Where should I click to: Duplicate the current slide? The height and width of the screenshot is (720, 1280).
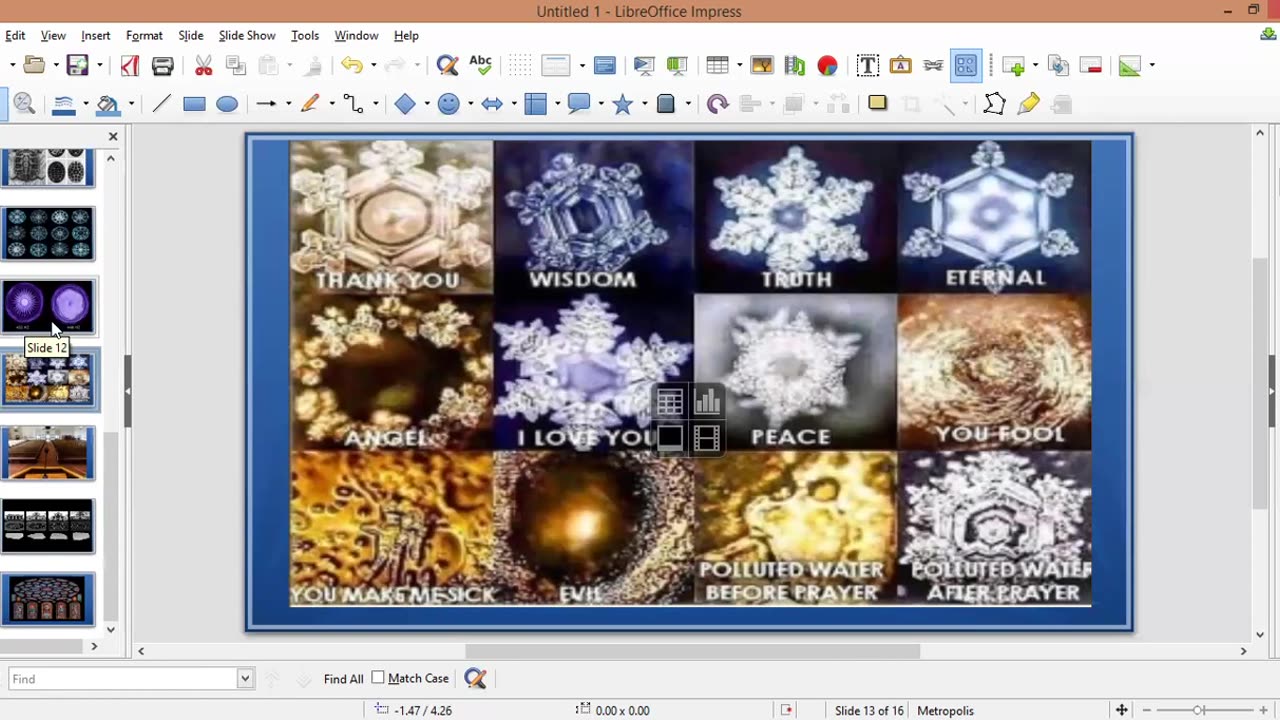[x=1058, y=66]
